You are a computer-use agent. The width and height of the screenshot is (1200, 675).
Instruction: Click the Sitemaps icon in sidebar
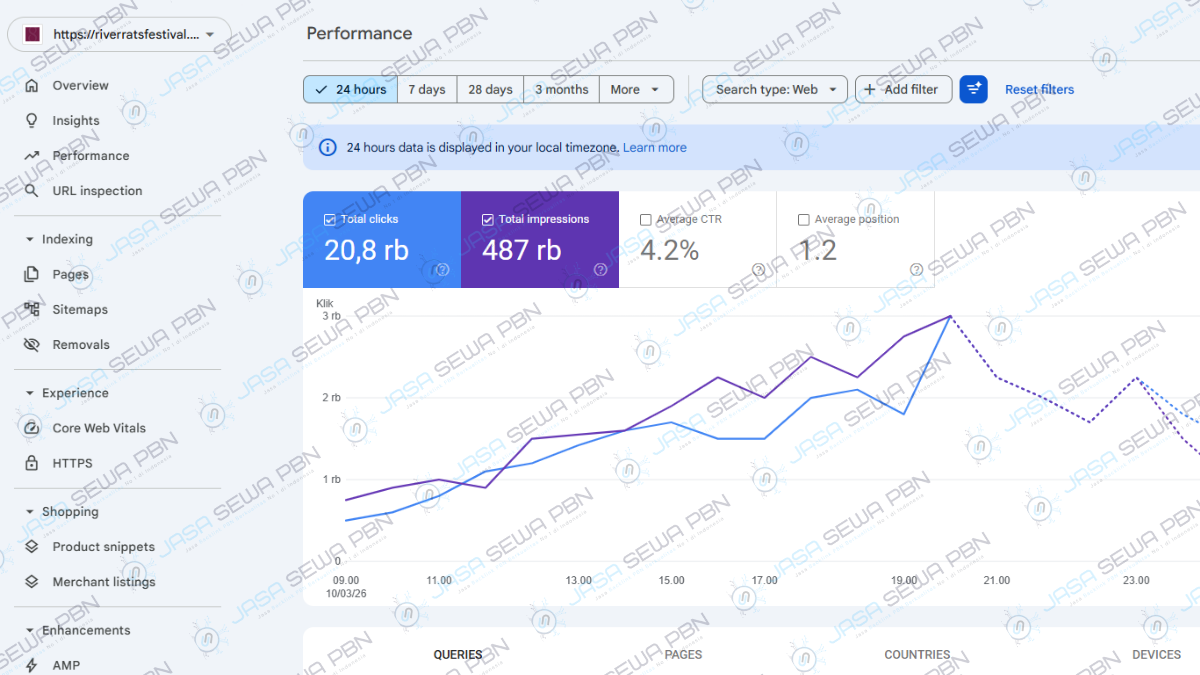click(32, 310)
